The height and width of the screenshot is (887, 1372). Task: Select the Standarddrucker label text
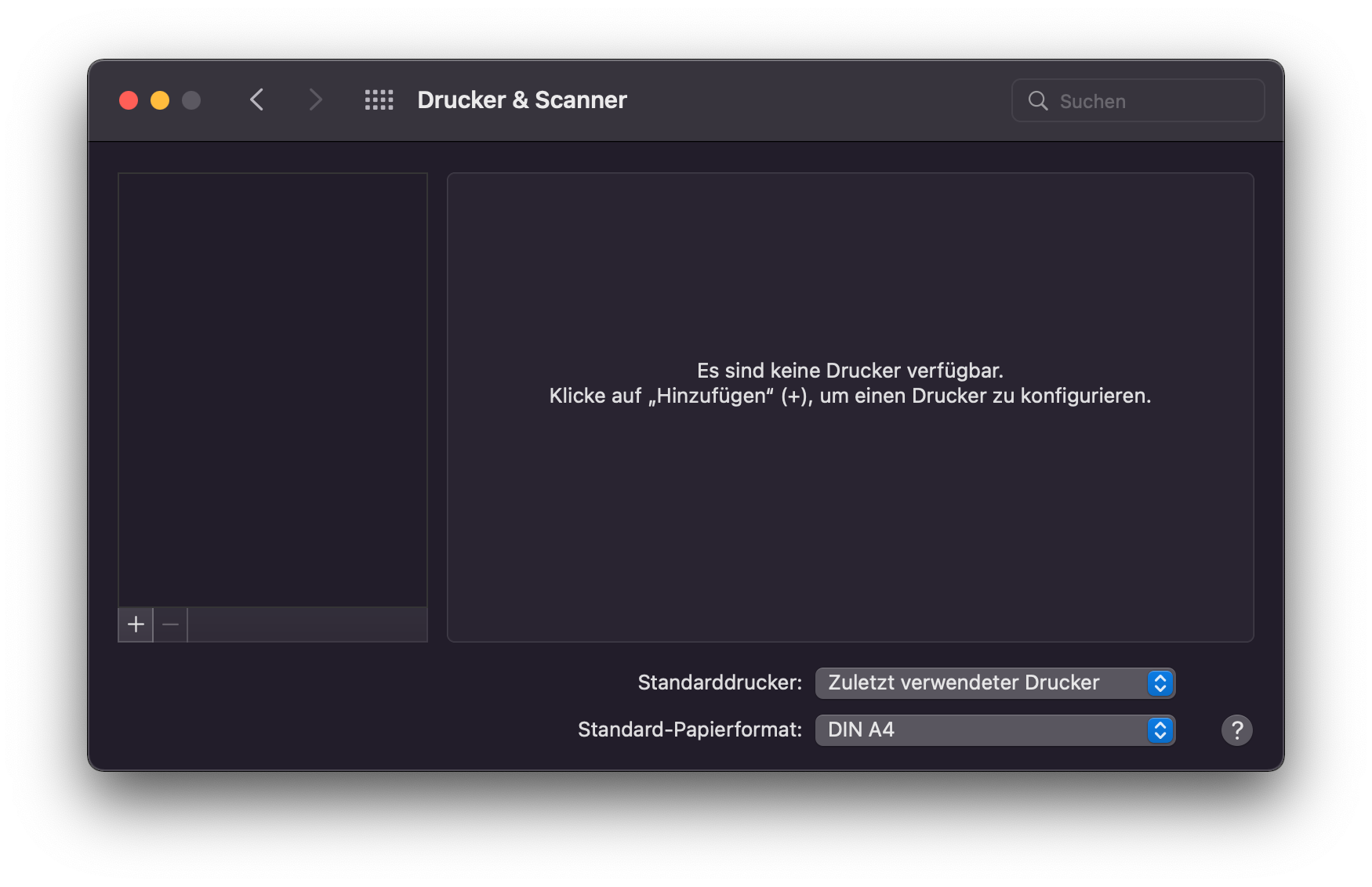click(x=718, y=682)
